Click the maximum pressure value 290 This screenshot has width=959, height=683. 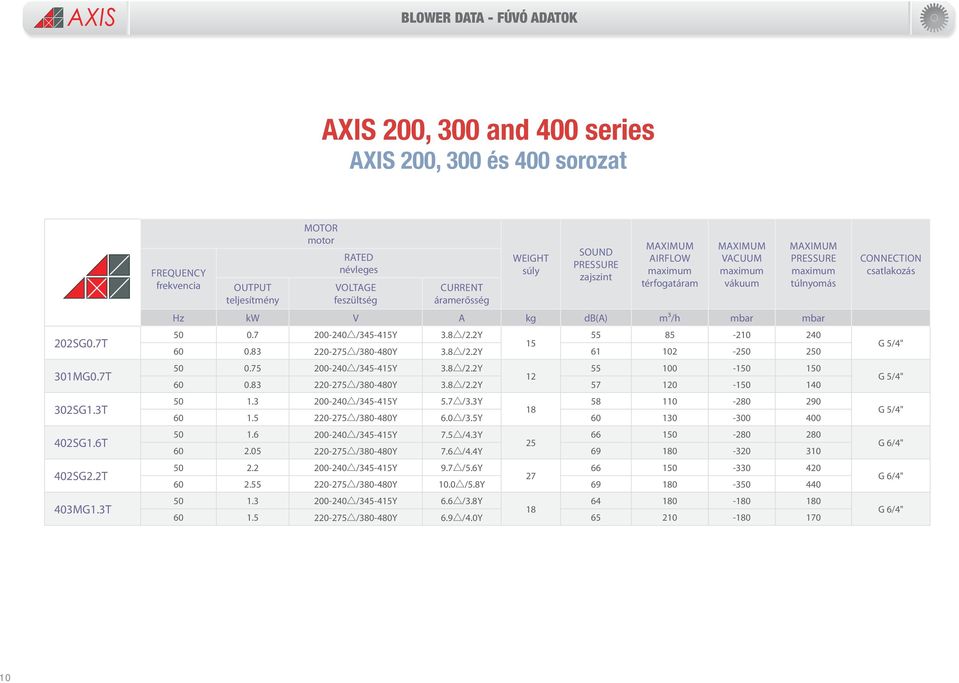tap(813, 402)
